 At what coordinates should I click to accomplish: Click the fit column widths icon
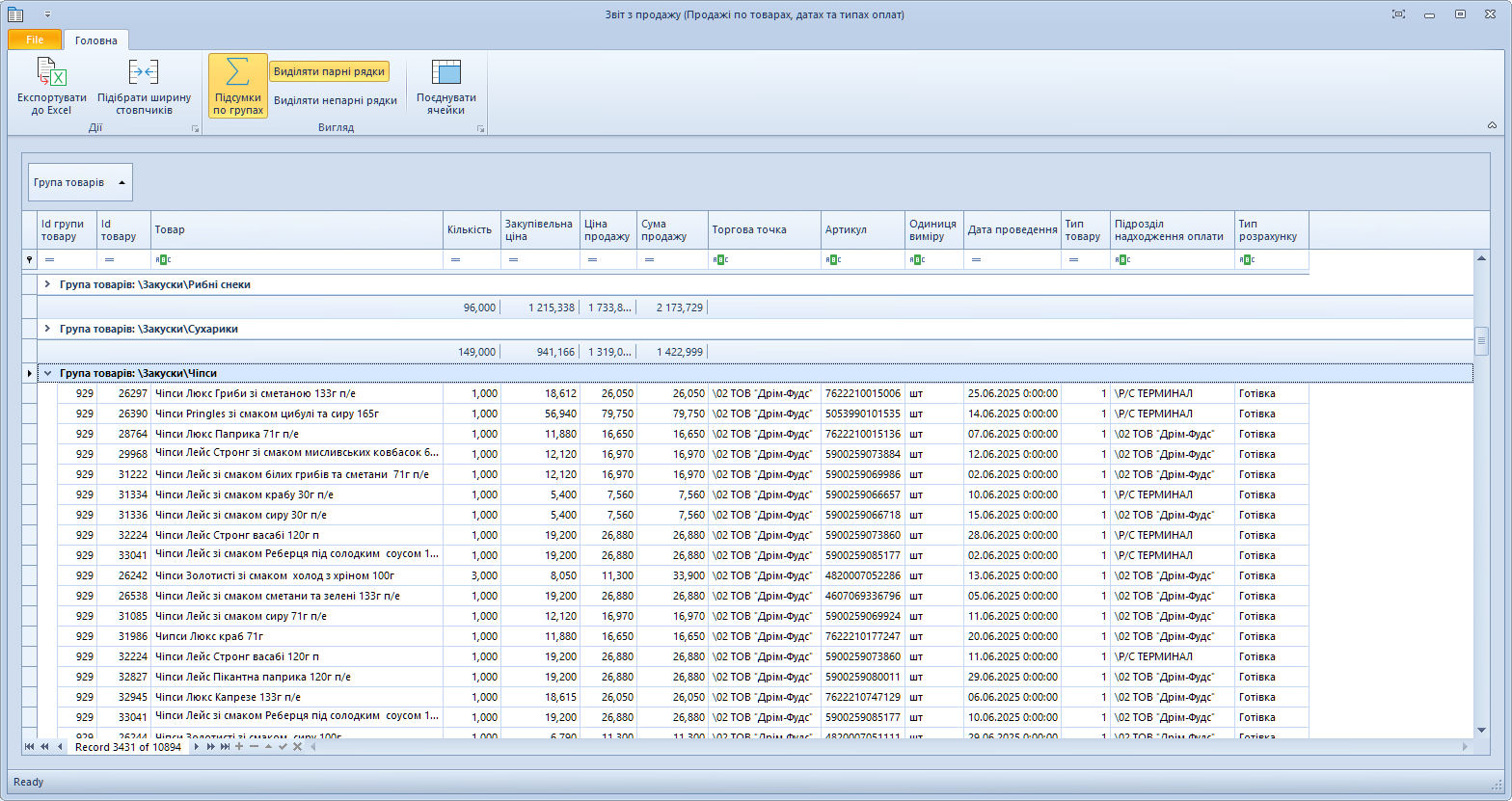pos(144,72)
